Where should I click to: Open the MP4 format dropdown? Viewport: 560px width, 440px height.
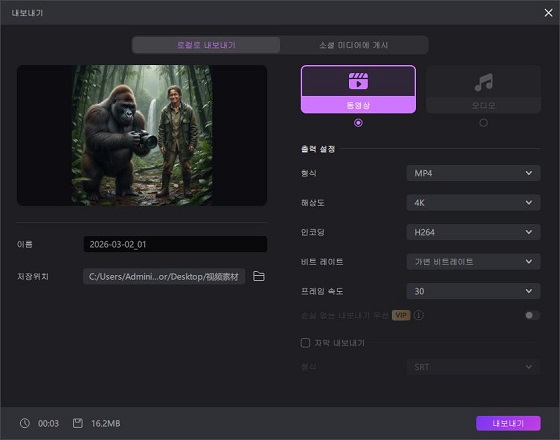[473, 173]
